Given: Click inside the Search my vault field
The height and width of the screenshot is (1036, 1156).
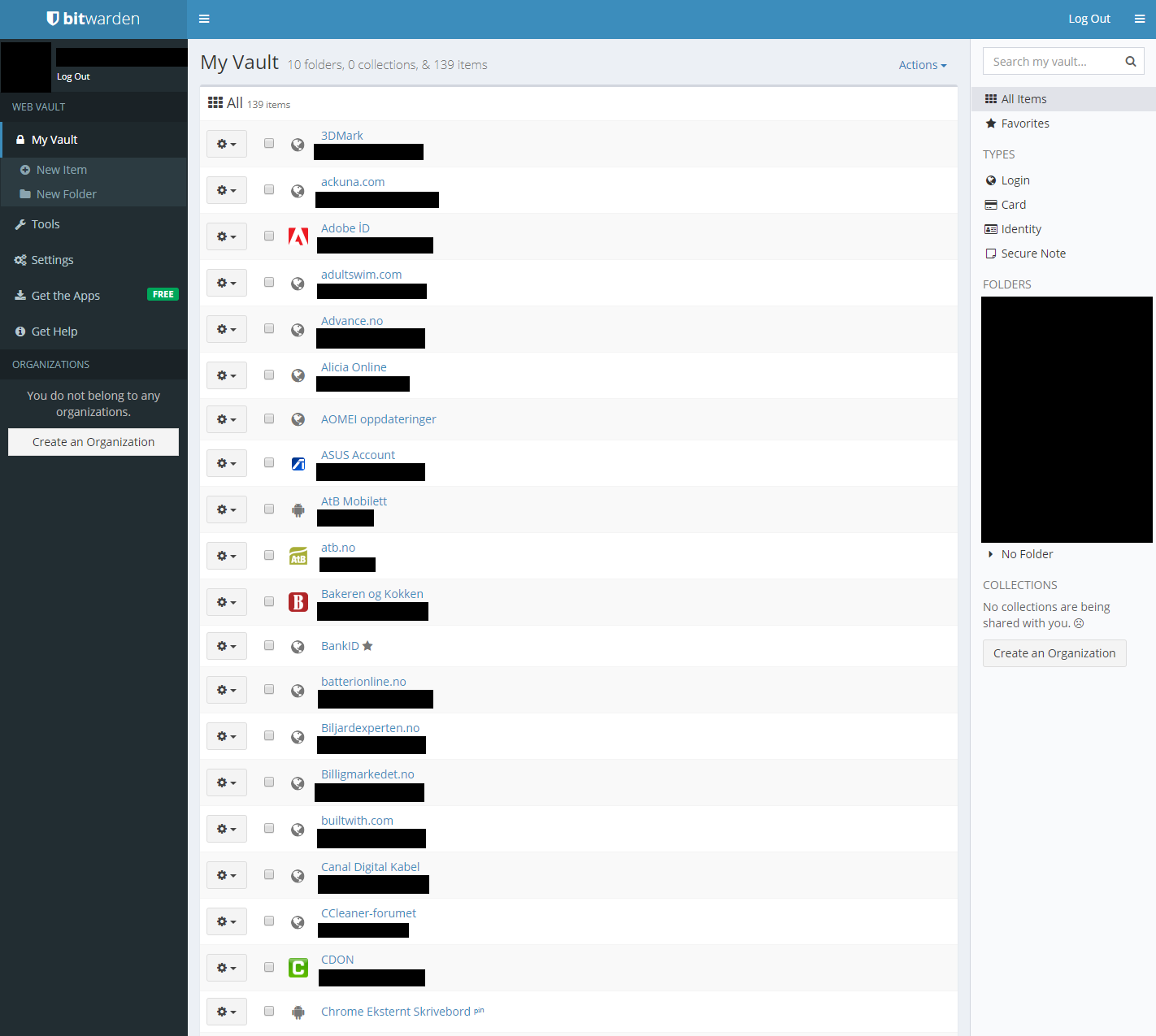Looking at the screenshot, I should [1049, 61].
